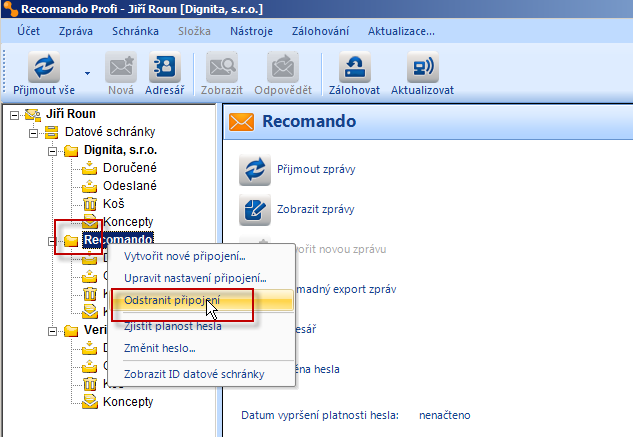
Task: Click Přijmout zprávy link
Action: (316, 169)
